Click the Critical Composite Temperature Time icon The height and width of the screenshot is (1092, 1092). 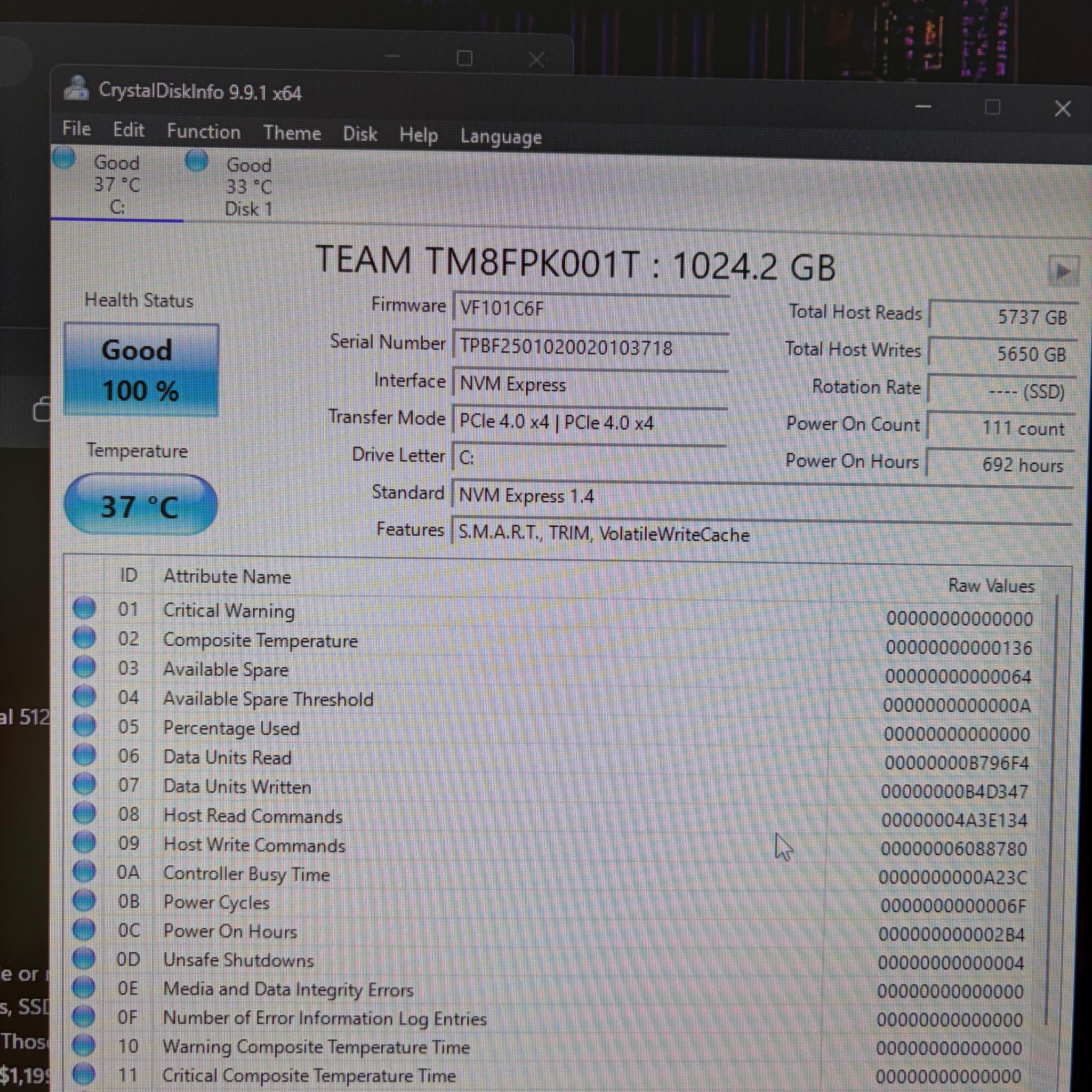pos(84,1074)
